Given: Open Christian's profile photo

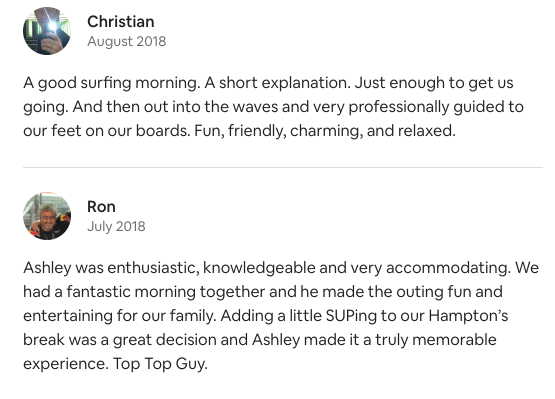Looking at the screenshot, I should [x=47, y=31].
